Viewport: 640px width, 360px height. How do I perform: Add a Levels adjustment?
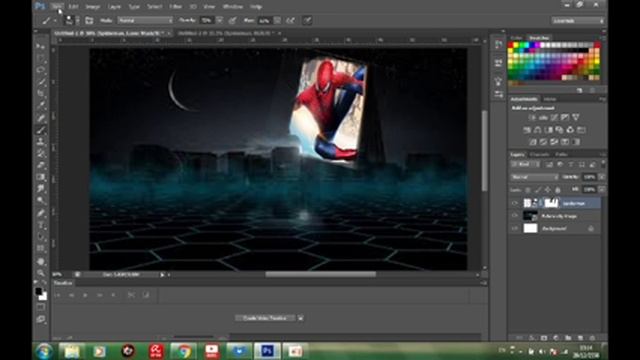point(543,118)
